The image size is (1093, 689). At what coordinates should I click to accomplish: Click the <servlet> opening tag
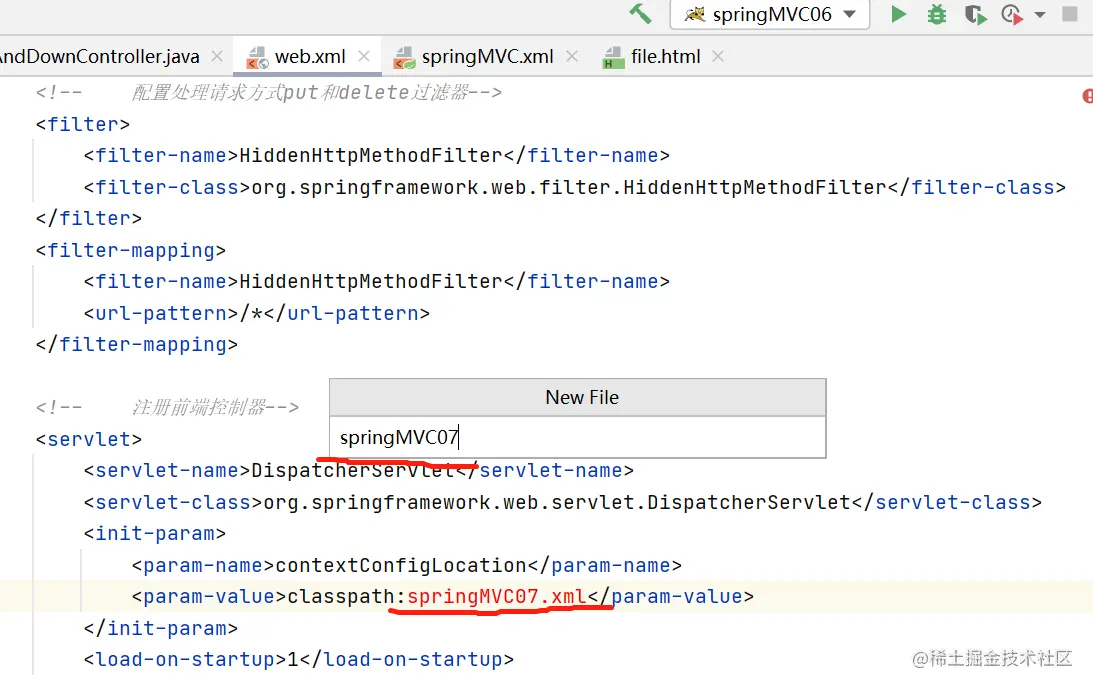click(89, 439)
